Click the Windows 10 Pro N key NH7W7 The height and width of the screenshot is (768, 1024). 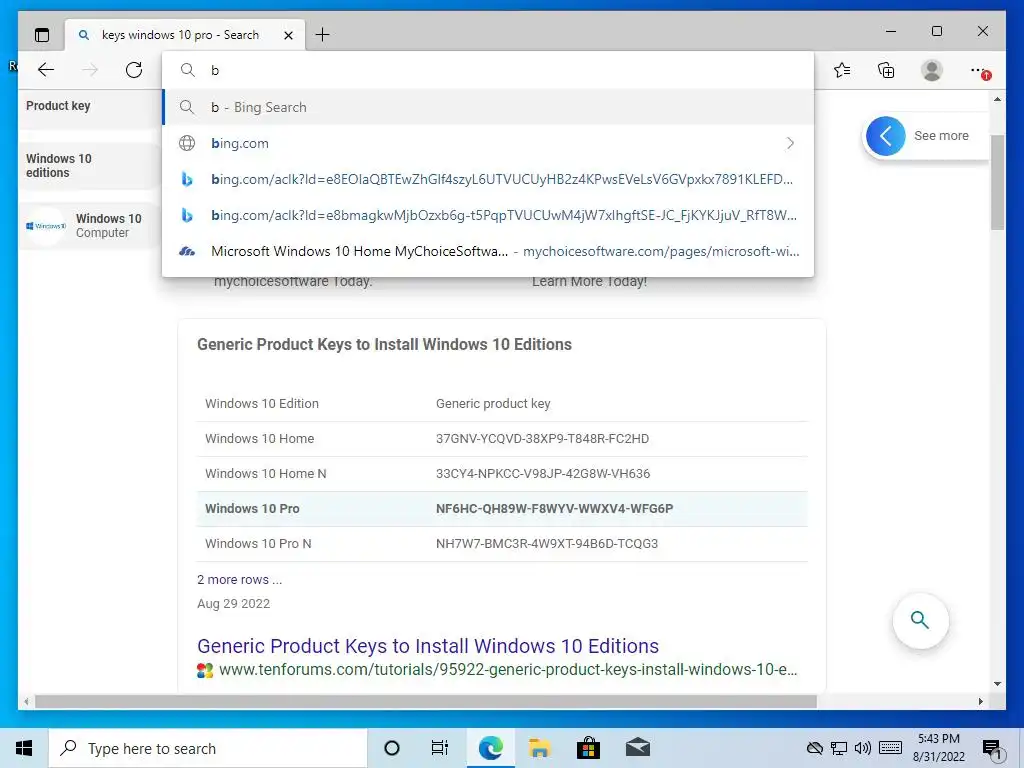[x=547, y=543]
